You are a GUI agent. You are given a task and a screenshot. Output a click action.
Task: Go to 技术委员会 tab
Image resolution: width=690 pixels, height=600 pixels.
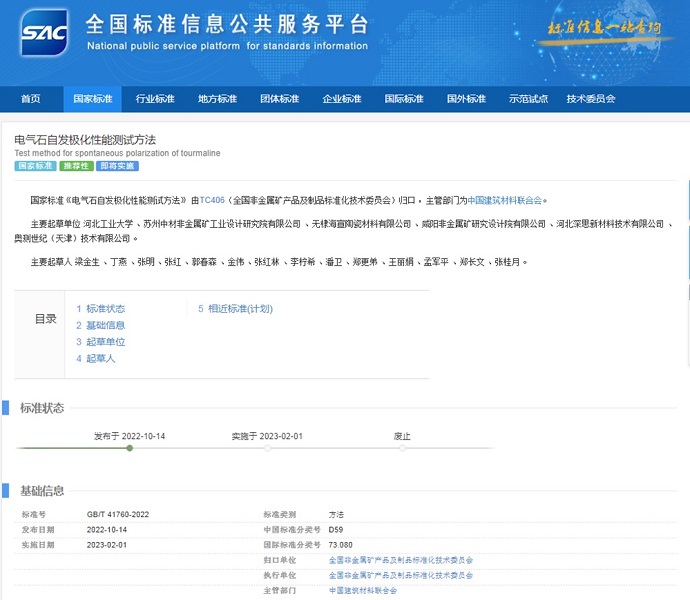click(591, 99)
